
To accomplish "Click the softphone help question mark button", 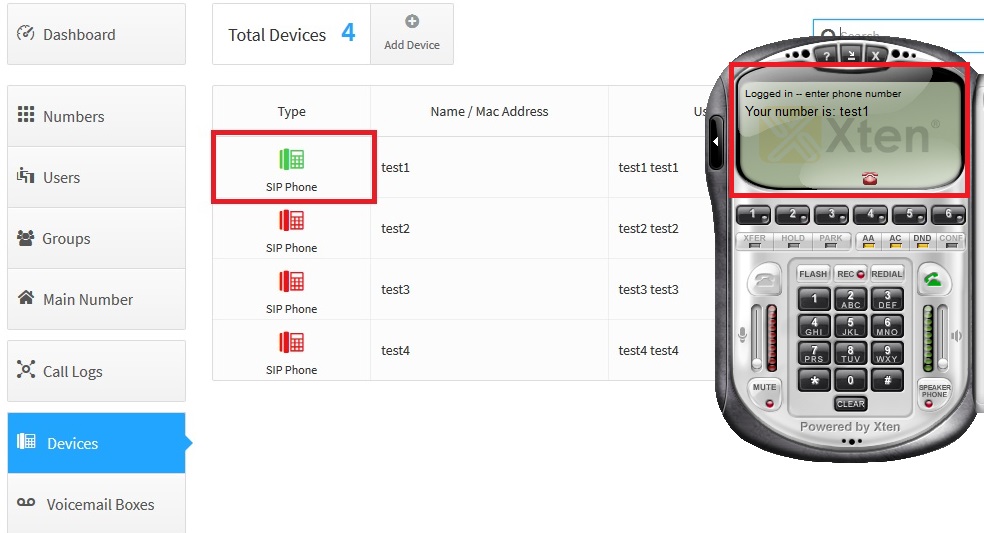I will [827, 55].
